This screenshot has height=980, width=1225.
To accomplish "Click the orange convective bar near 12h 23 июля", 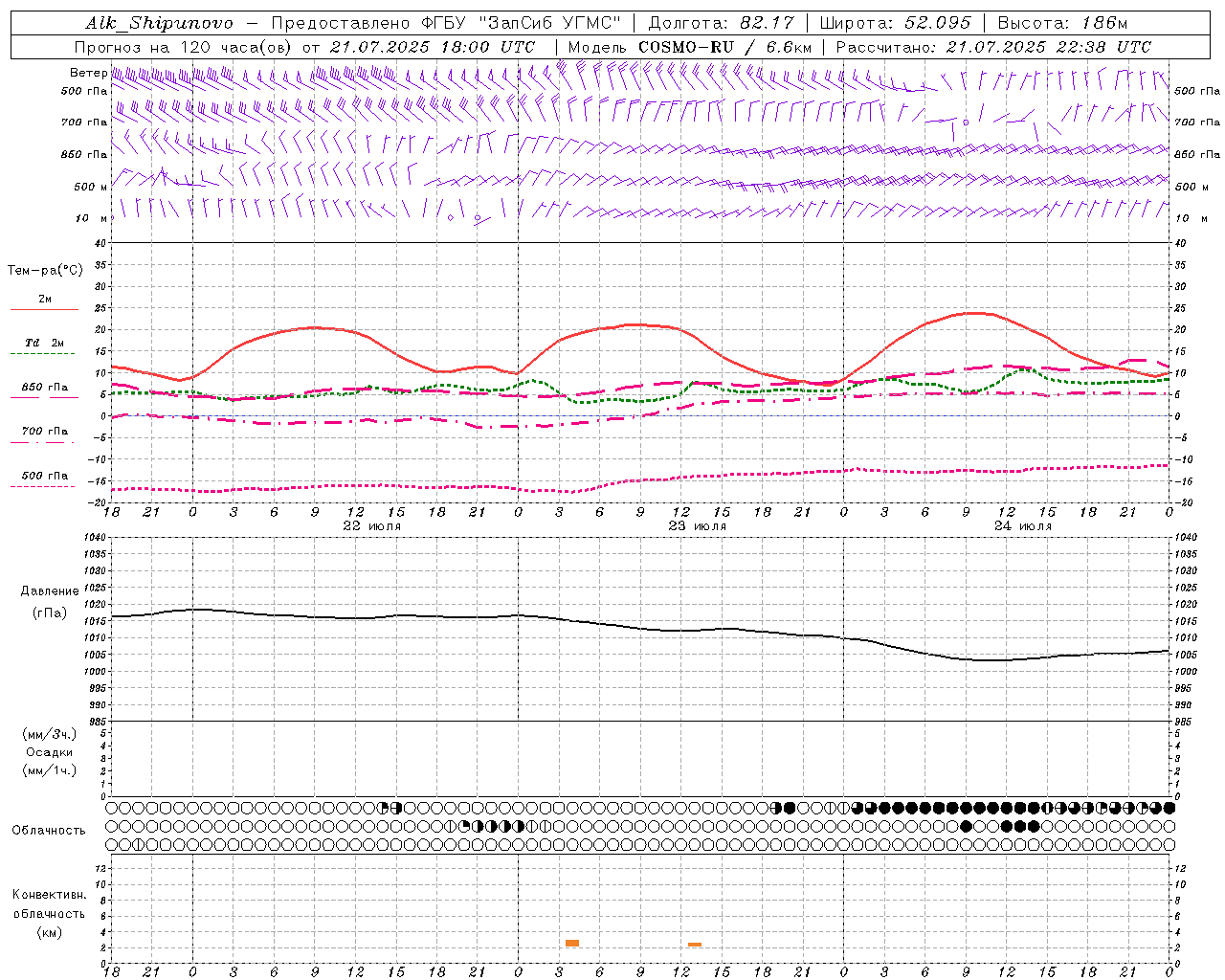I will 695,945.
